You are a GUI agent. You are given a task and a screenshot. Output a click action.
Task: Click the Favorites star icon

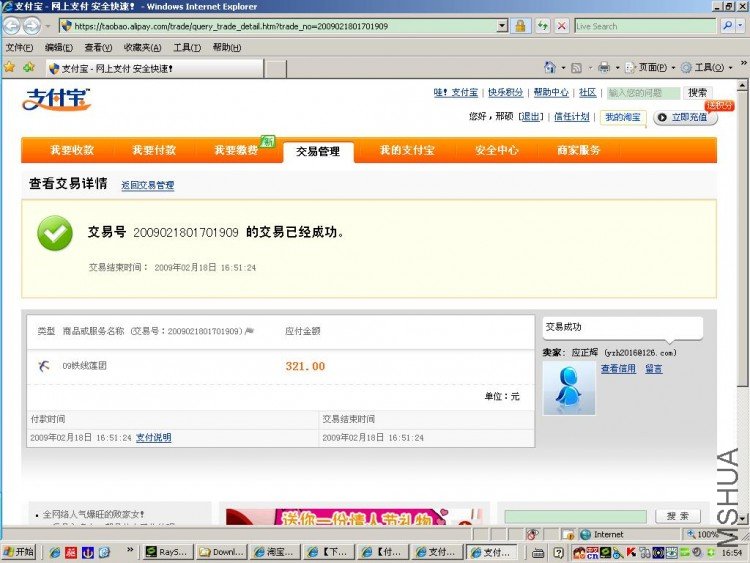[x=9, y=67]
